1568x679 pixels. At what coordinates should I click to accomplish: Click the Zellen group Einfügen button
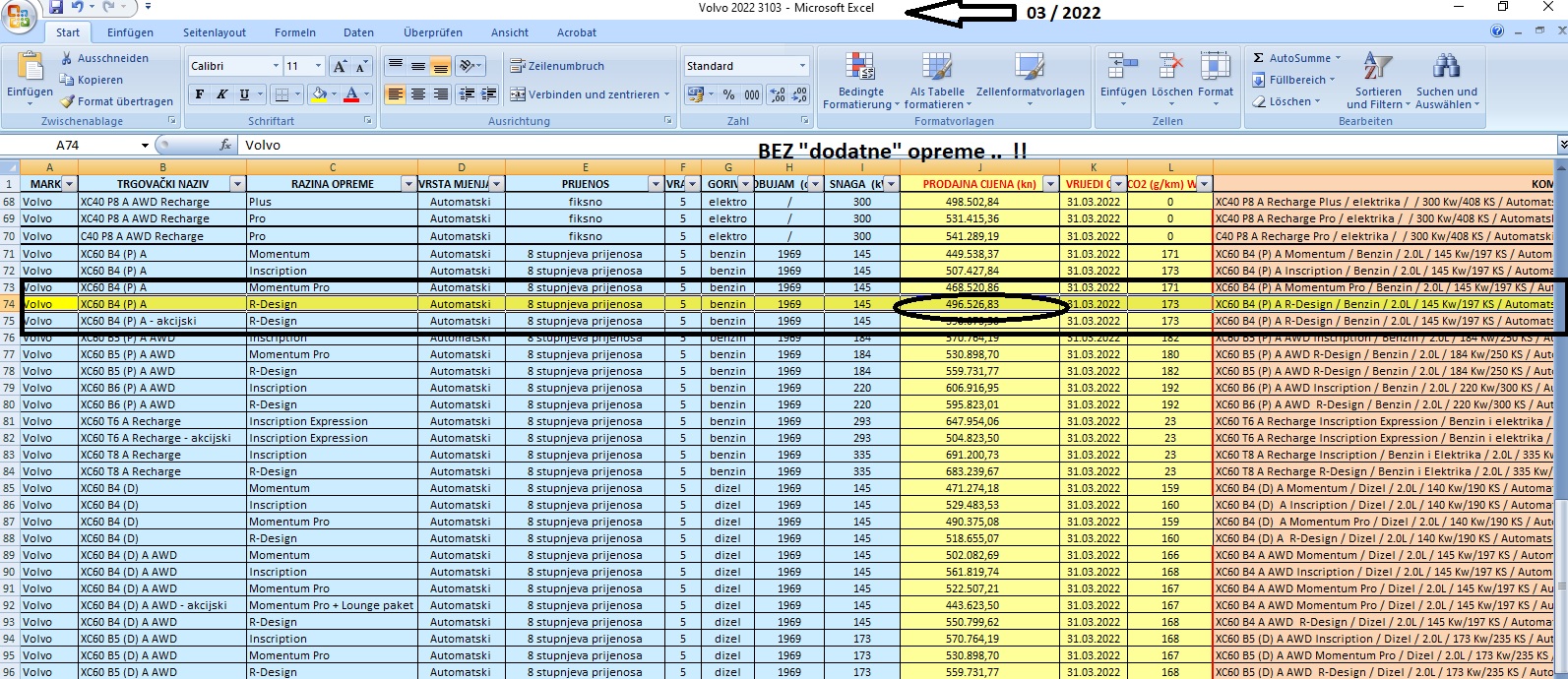click(x=1123, y=77)
